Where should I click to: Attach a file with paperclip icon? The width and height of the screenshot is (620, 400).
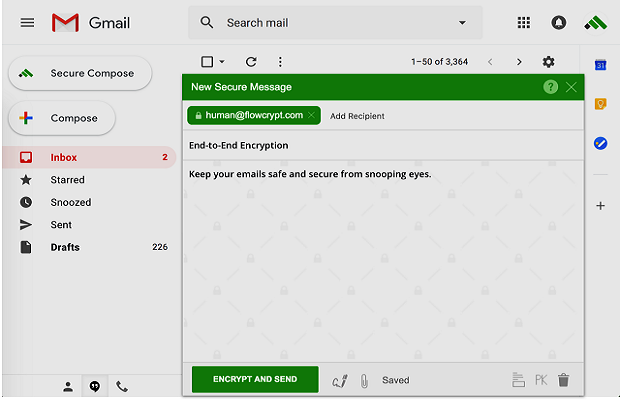pos(364,381)
